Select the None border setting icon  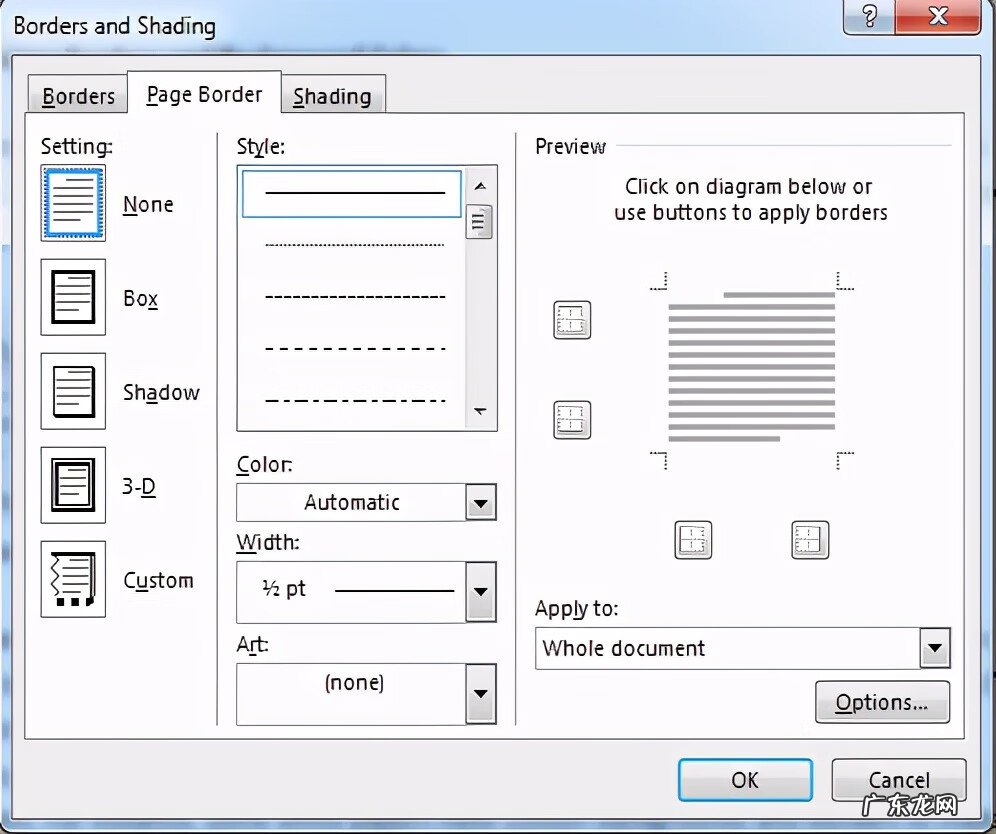(73, 203)
